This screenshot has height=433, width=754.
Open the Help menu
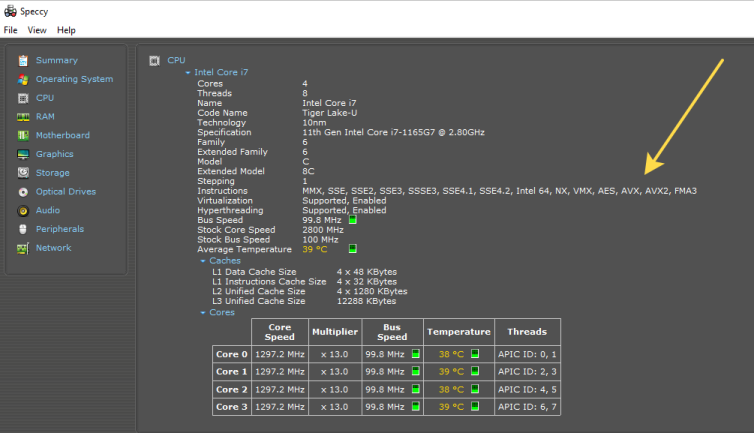(66, 30)
